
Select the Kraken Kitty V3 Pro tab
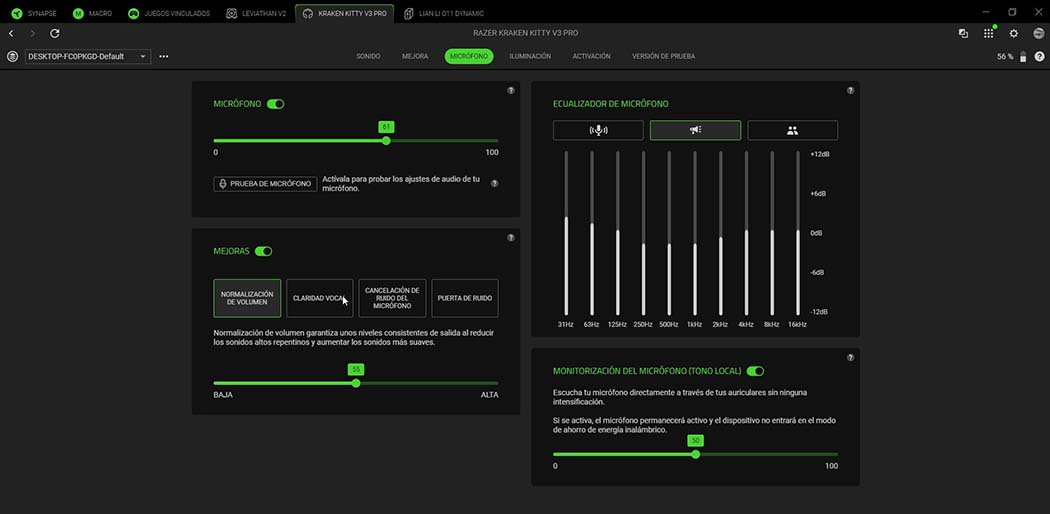(344, 13)
